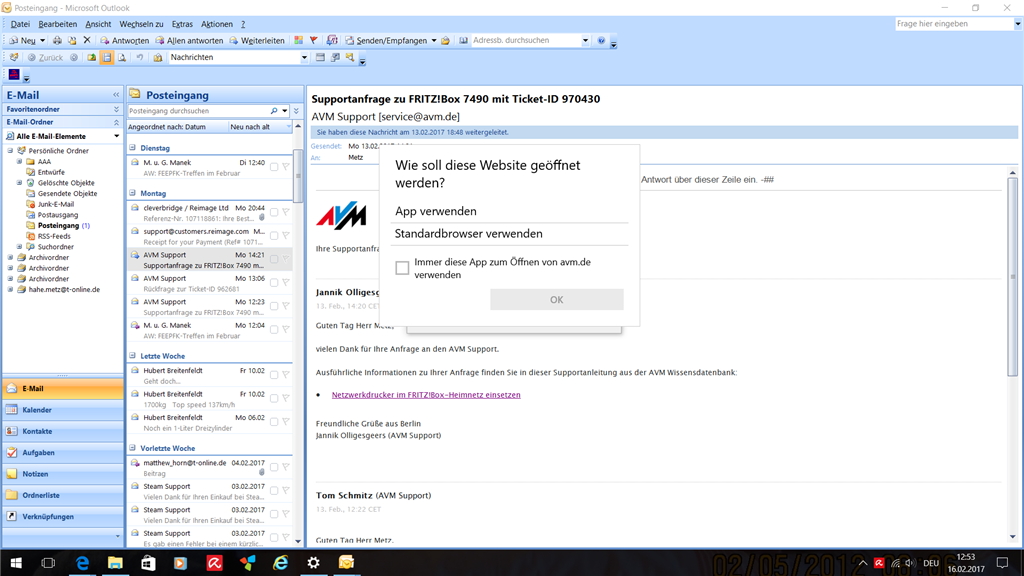The image size is (1024, 576).
Task: Click the highlighted reading pane toolbar icon
Action: 106,57
